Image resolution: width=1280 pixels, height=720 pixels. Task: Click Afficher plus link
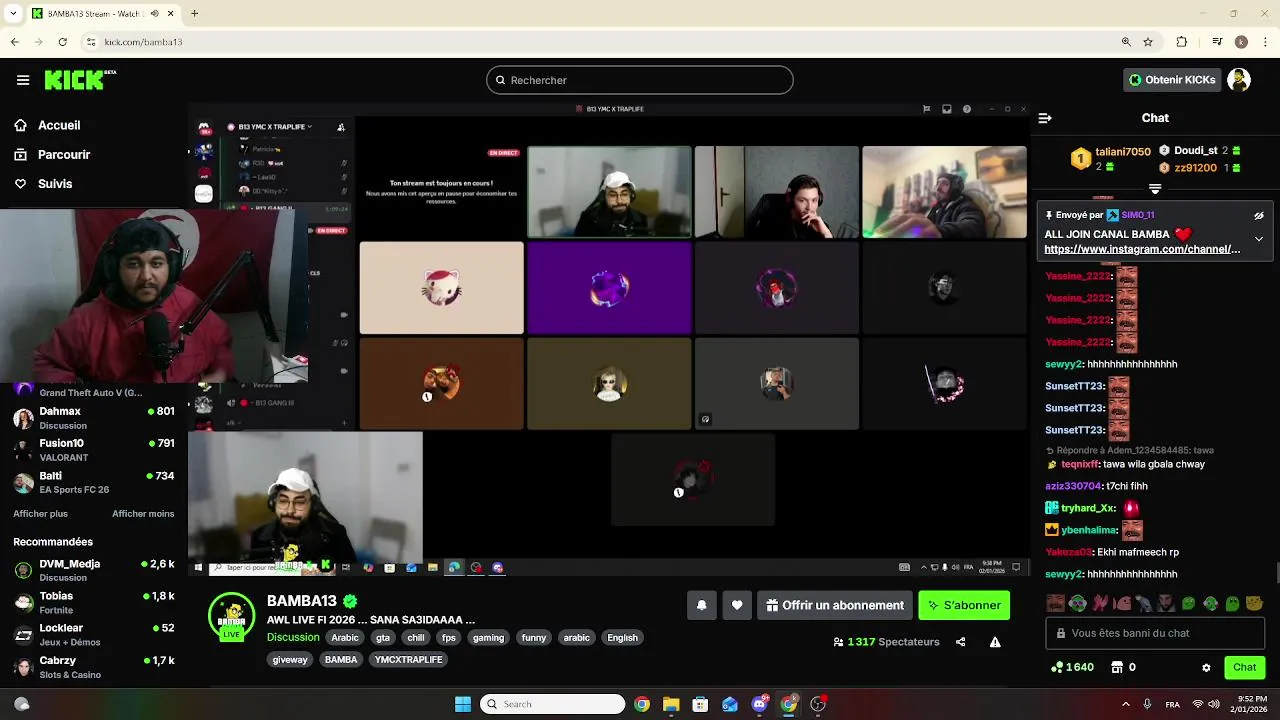pyautogui.click(x=41, y=514)
